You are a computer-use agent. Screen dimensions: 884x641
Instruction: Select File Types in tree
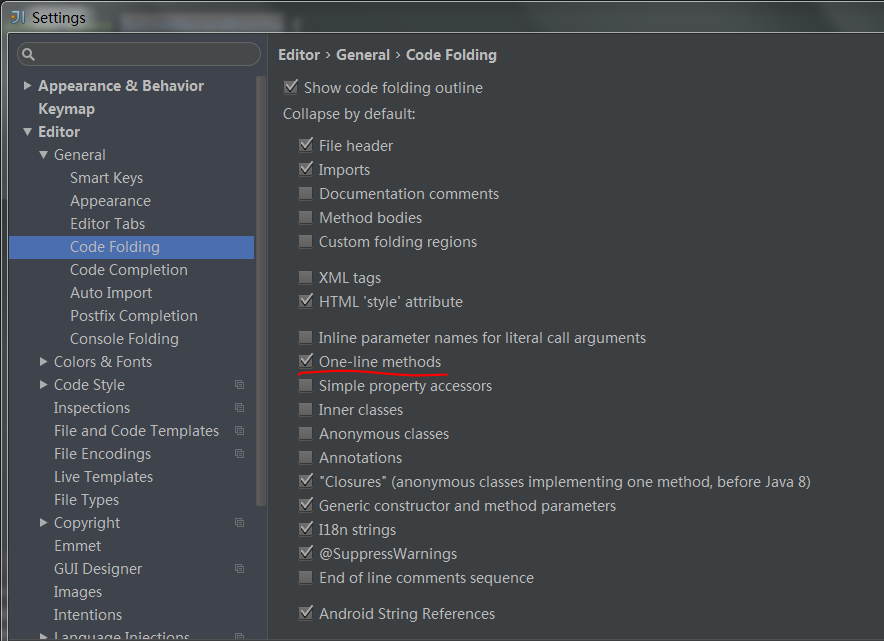pos(87,500)
